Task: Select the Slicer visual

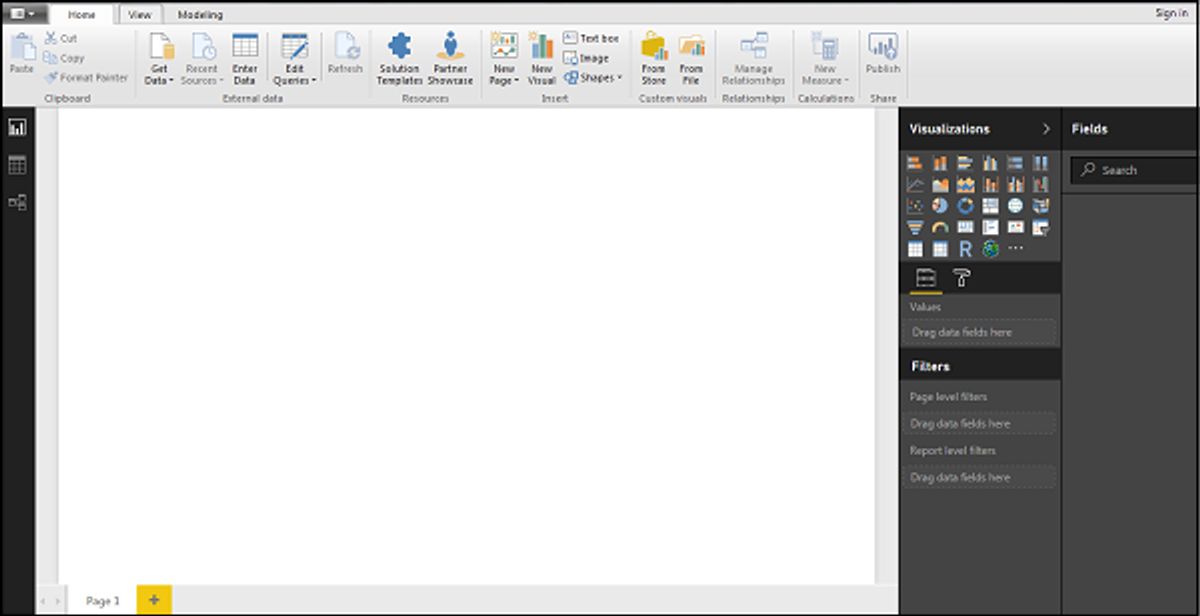Action: coord(1040,227)
